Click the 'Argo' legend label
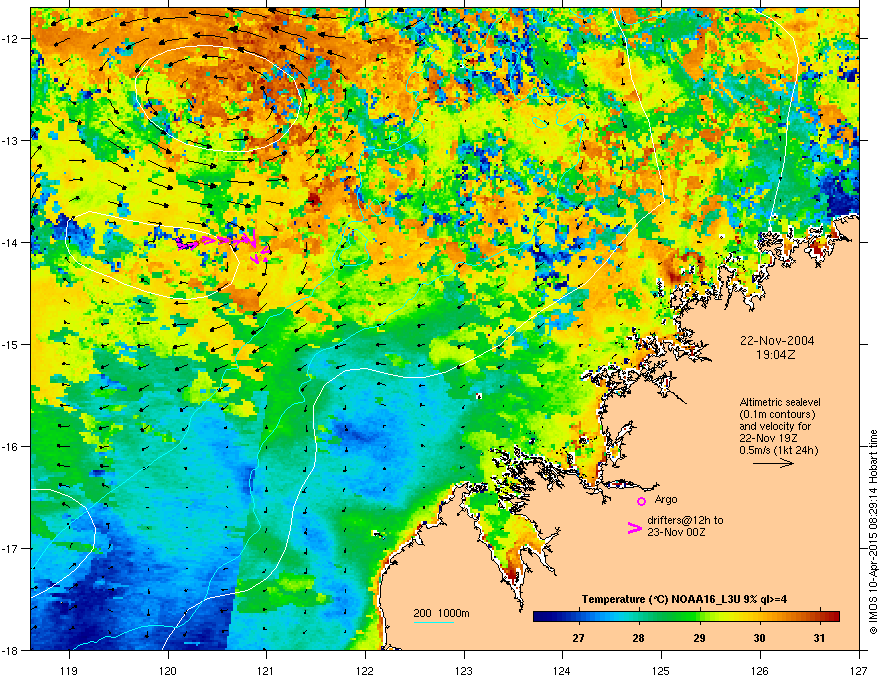The height and width of the screenshot is (680, 880). click(x=666, y=500)
